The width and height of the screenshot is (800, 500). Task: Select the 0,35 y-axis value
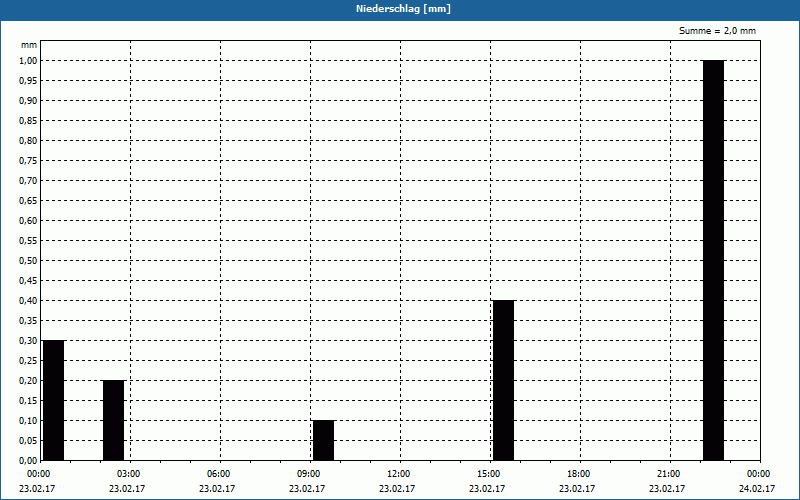(28, 321)
